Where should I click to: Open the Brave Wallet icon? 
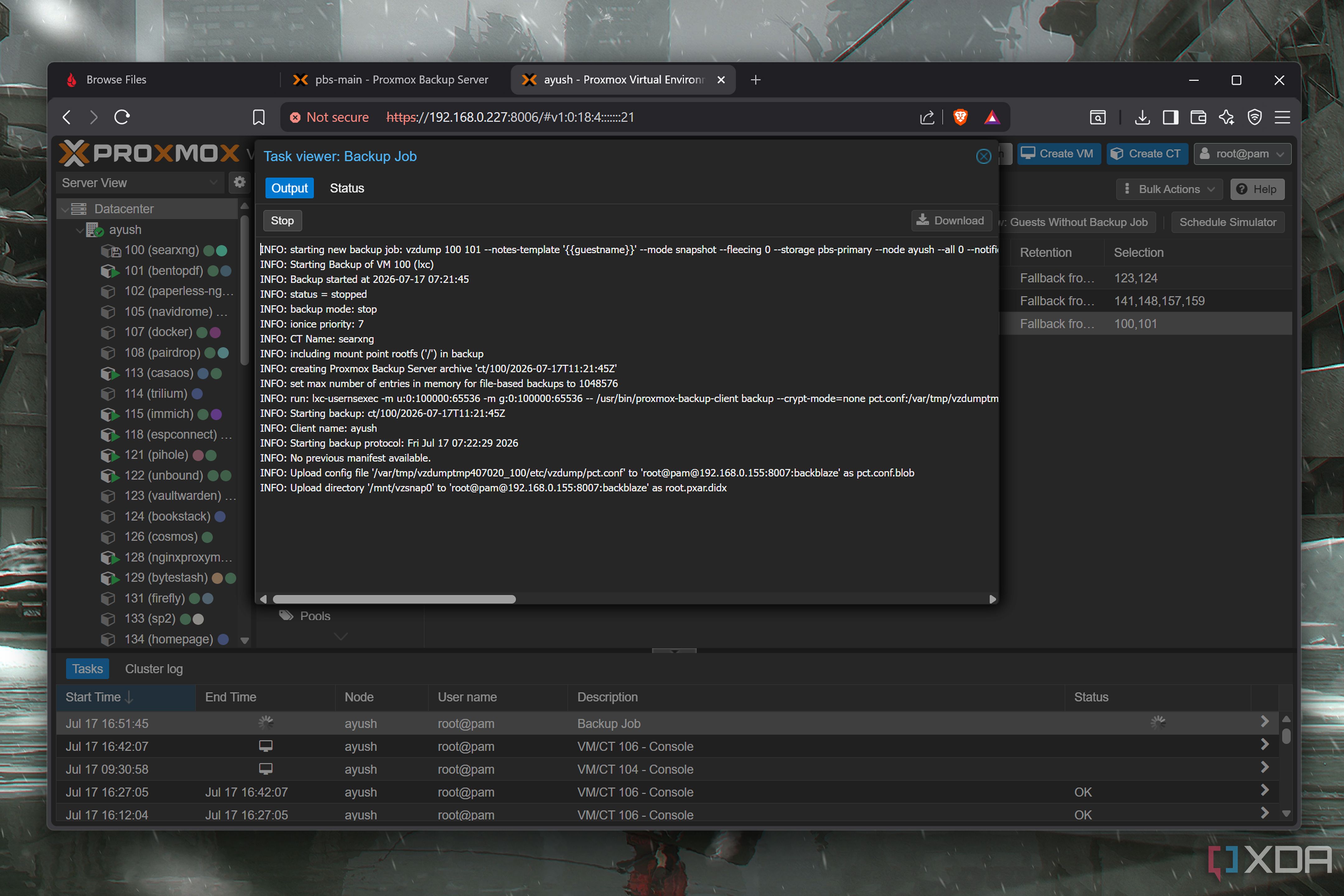point(1198,118)
